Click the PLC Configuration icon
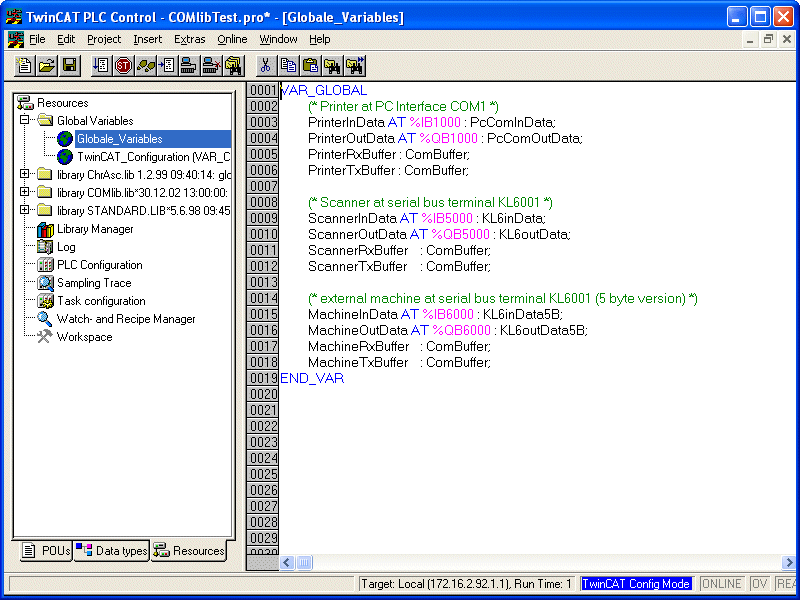 (45, 265)
